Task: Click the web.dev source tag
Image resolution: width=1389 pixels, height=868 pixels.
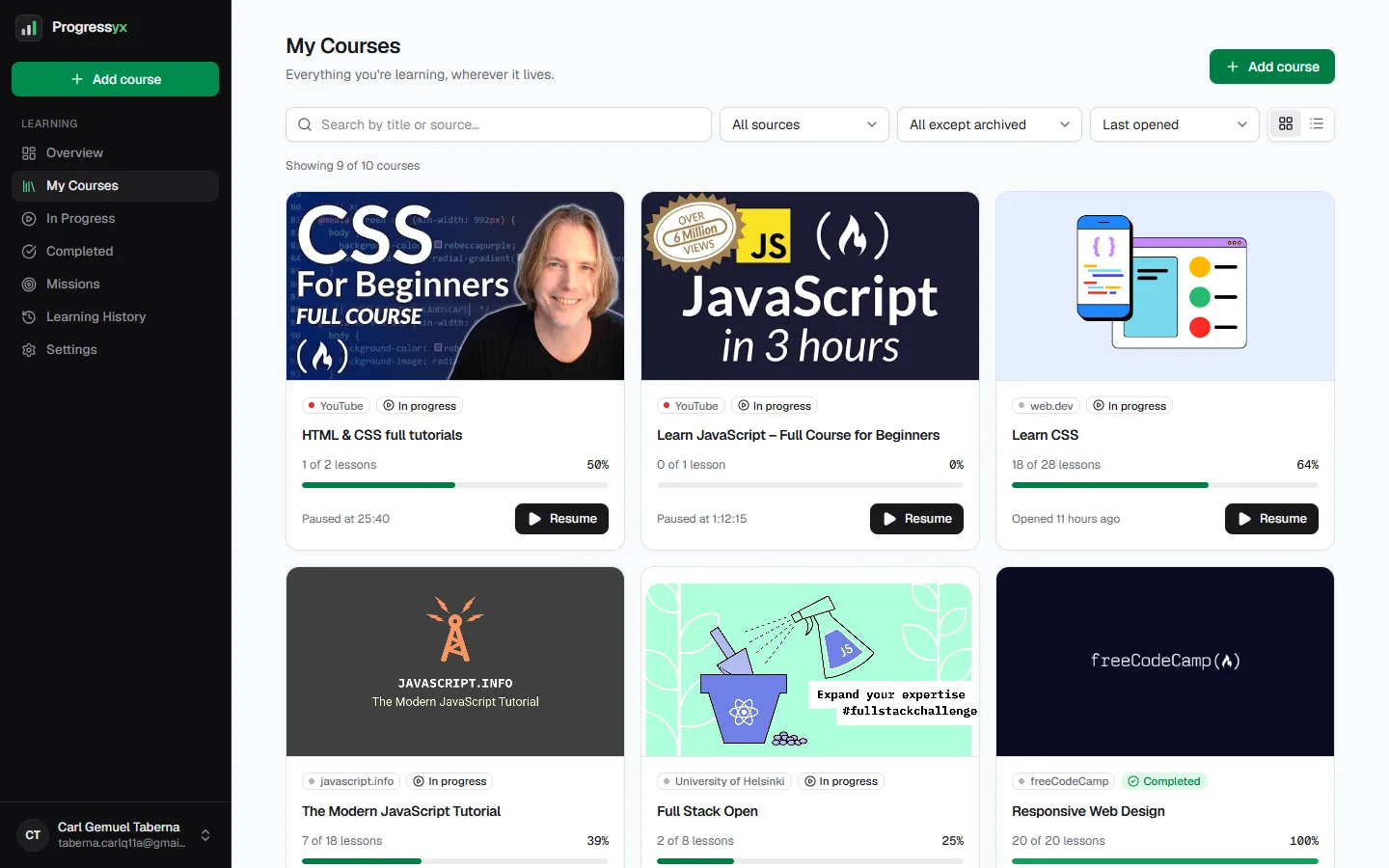Action: (1046, 406)
